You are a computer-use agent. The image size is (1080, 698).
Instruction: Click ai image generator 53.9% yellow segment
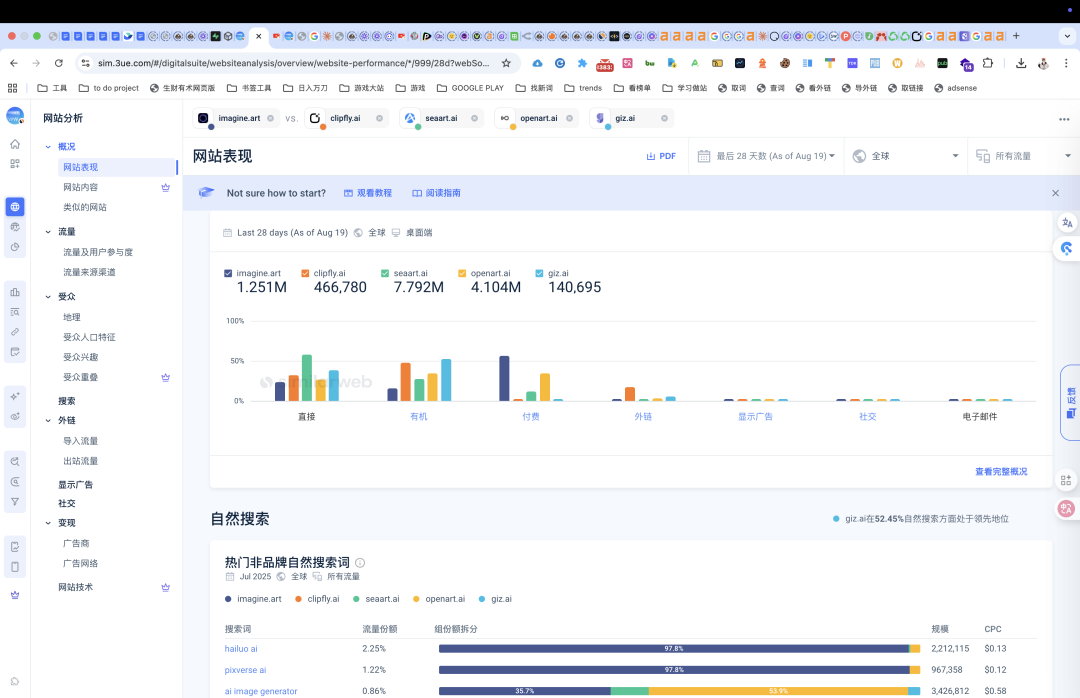pos(778,691)
